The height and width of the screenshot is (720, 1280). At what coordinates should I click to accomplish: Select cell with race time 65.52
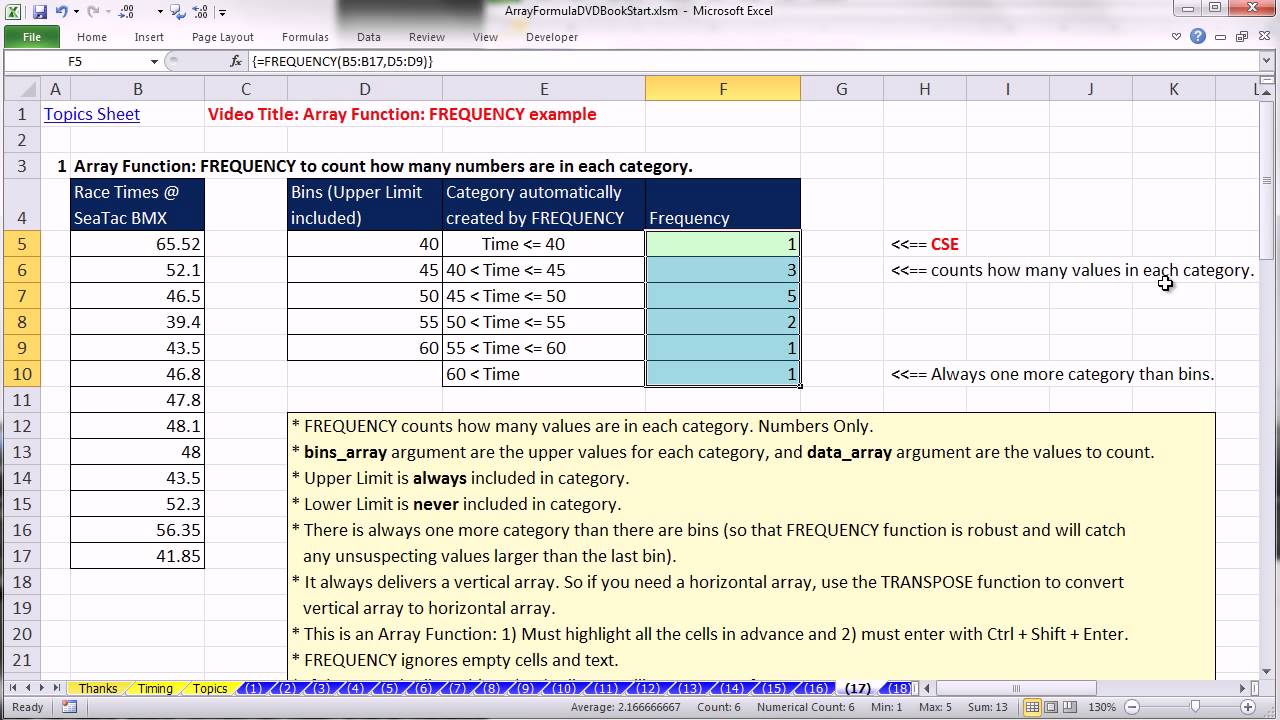(x=138, y=244)
